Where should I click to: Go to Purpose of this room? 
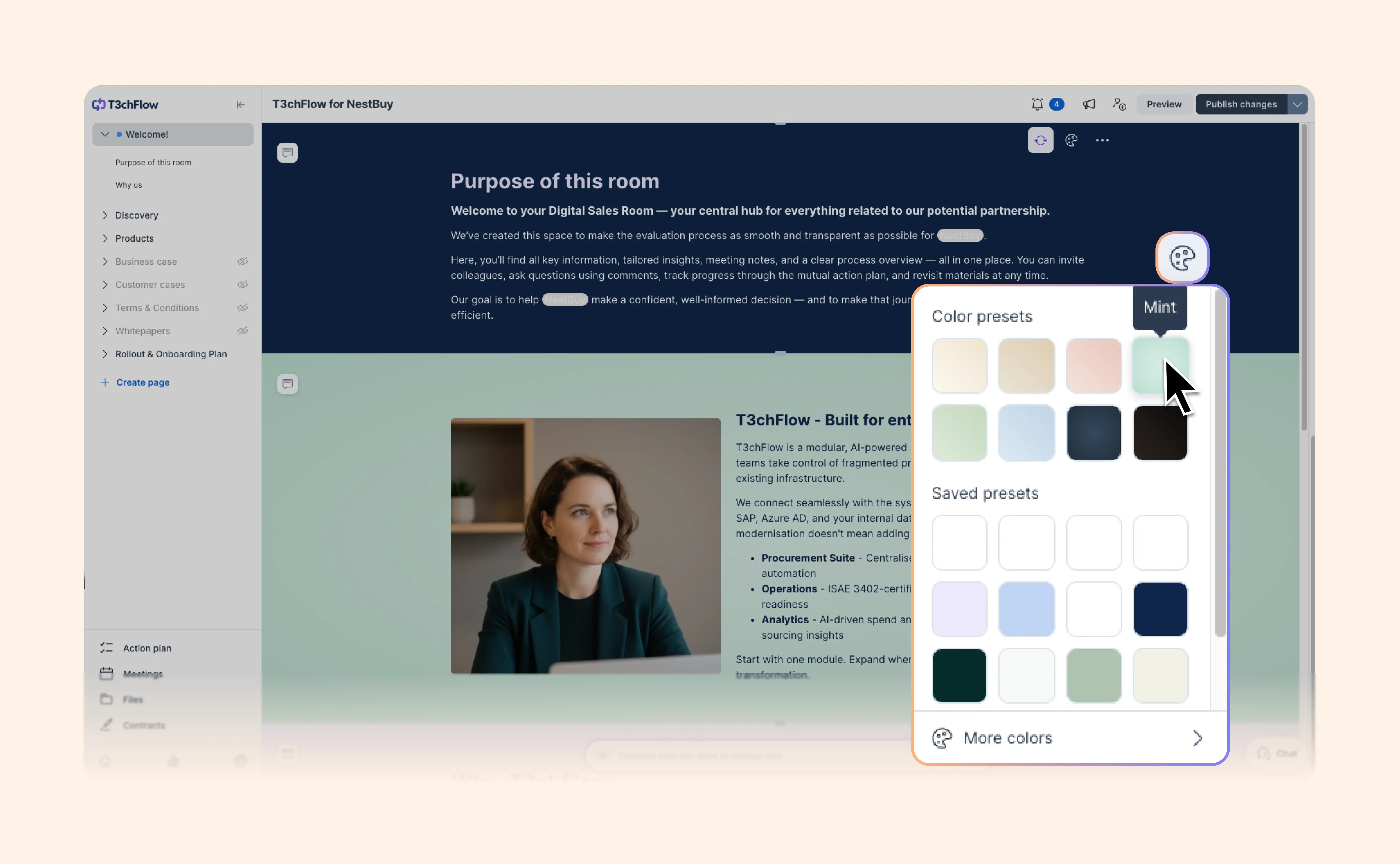click(153, 162)
